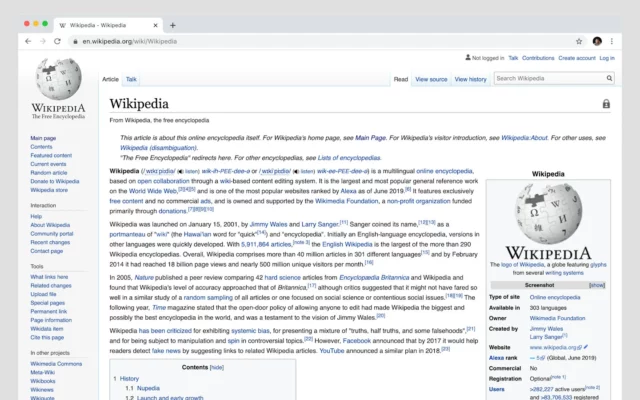The height and width of the screenshot is (400, 640).
Task: Open Community portal
Action: point(52,233)
